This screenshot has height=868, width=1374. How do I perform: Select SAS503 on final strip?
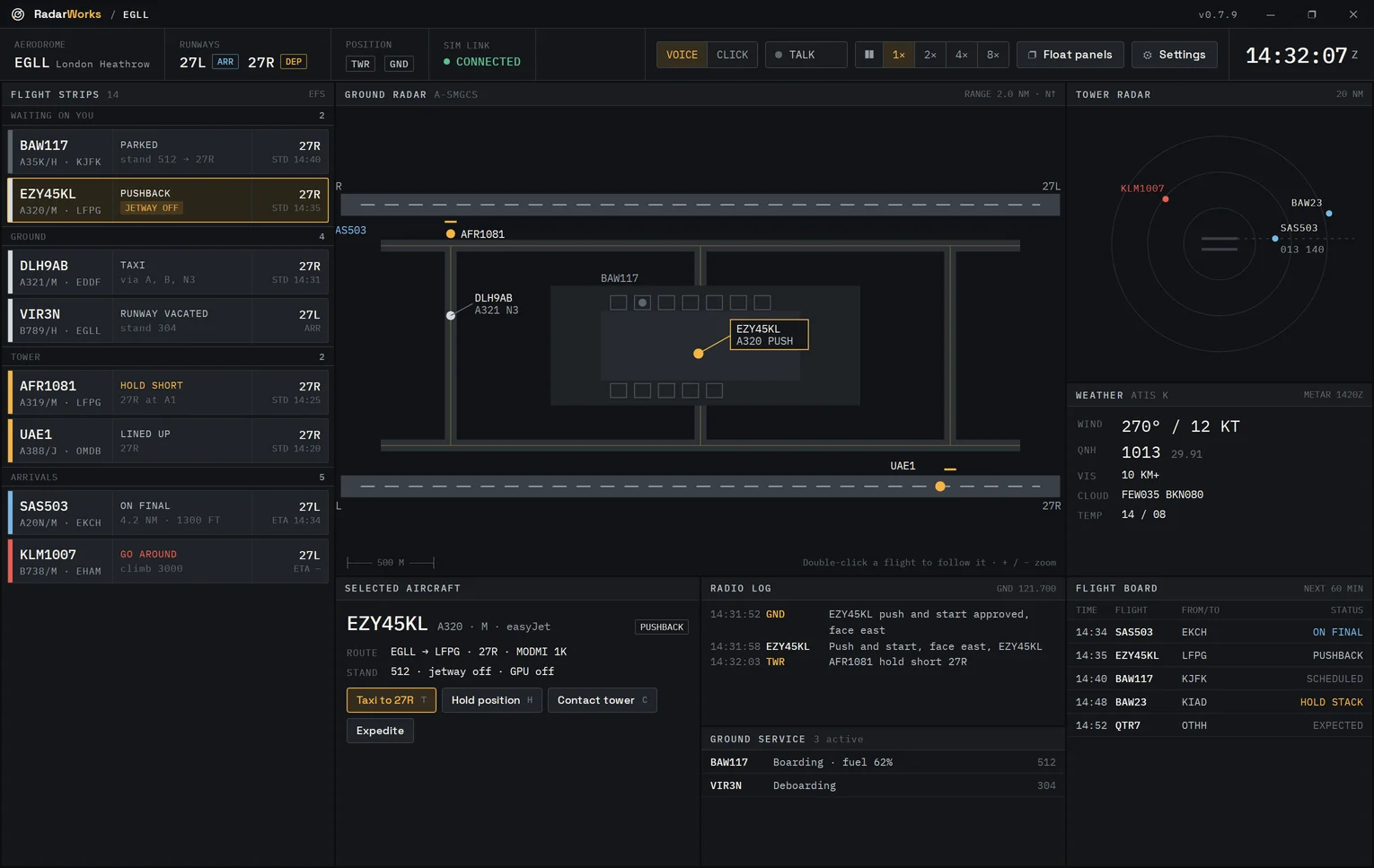[168, 513]
